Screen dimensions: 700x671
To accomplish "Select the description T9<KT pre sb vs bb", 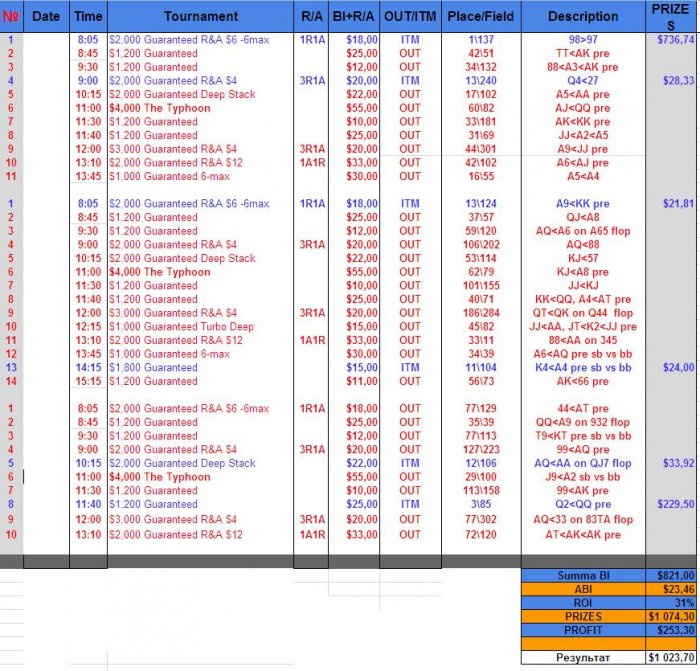I will [583, 436].
